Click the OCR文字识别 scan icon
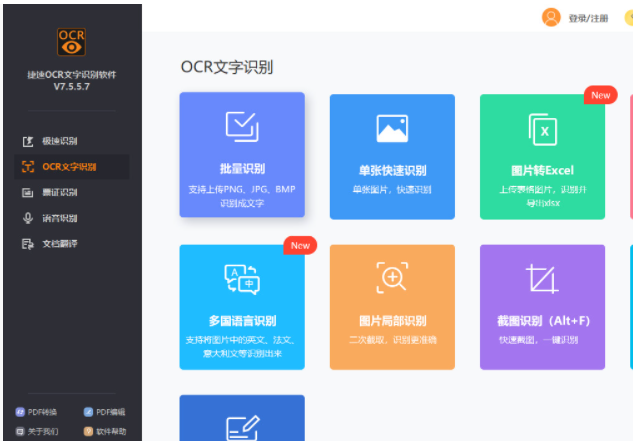 27,166
